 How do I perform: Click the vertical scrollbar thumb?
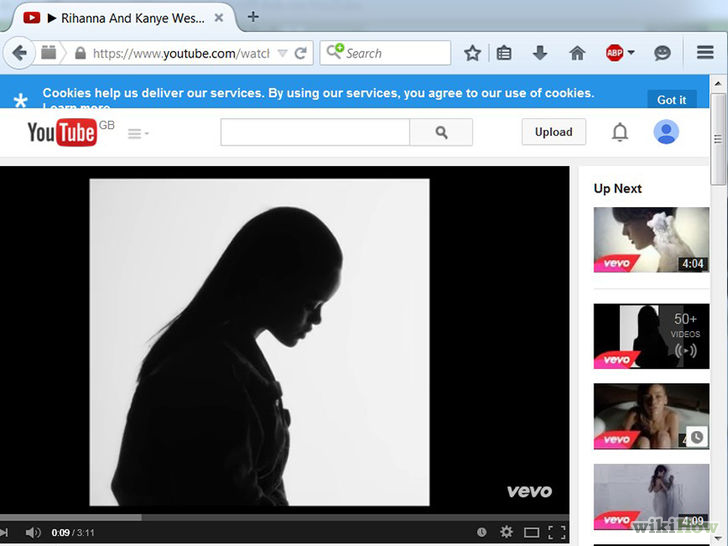[x=718, y=139]
